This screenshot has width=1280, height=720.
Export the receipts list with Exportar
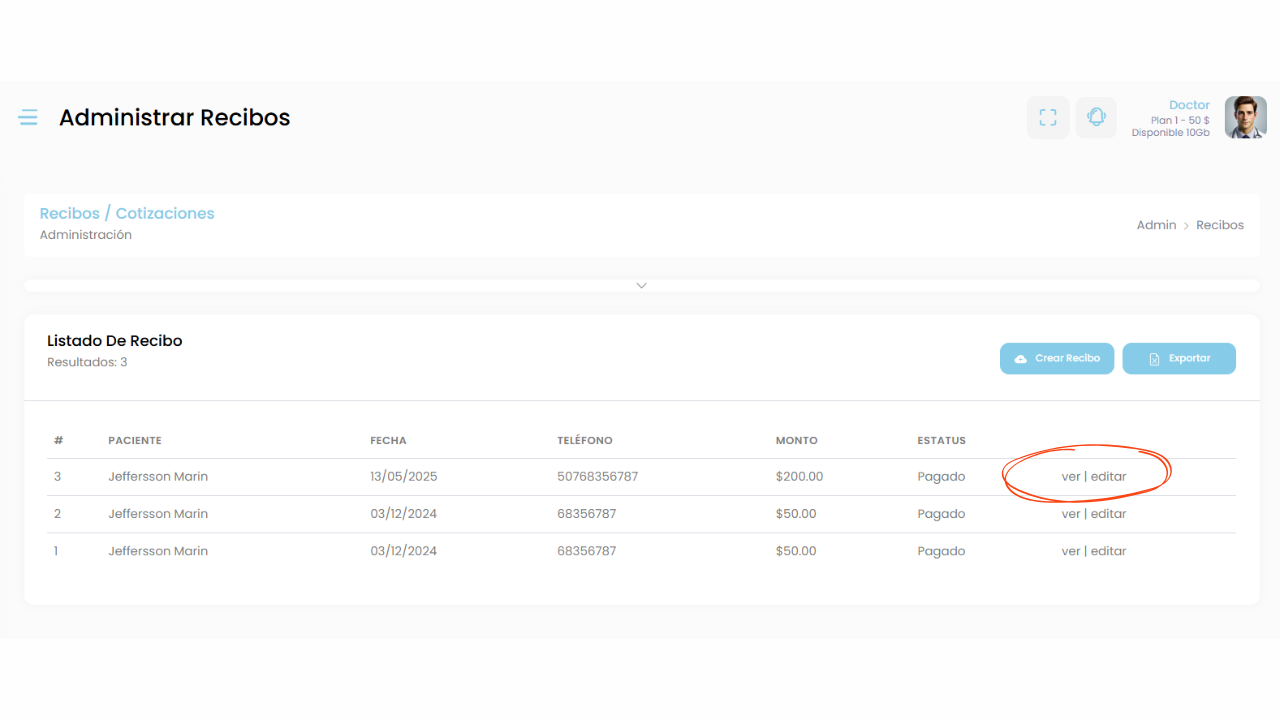pyautogui.click(x=1179, y=358)
